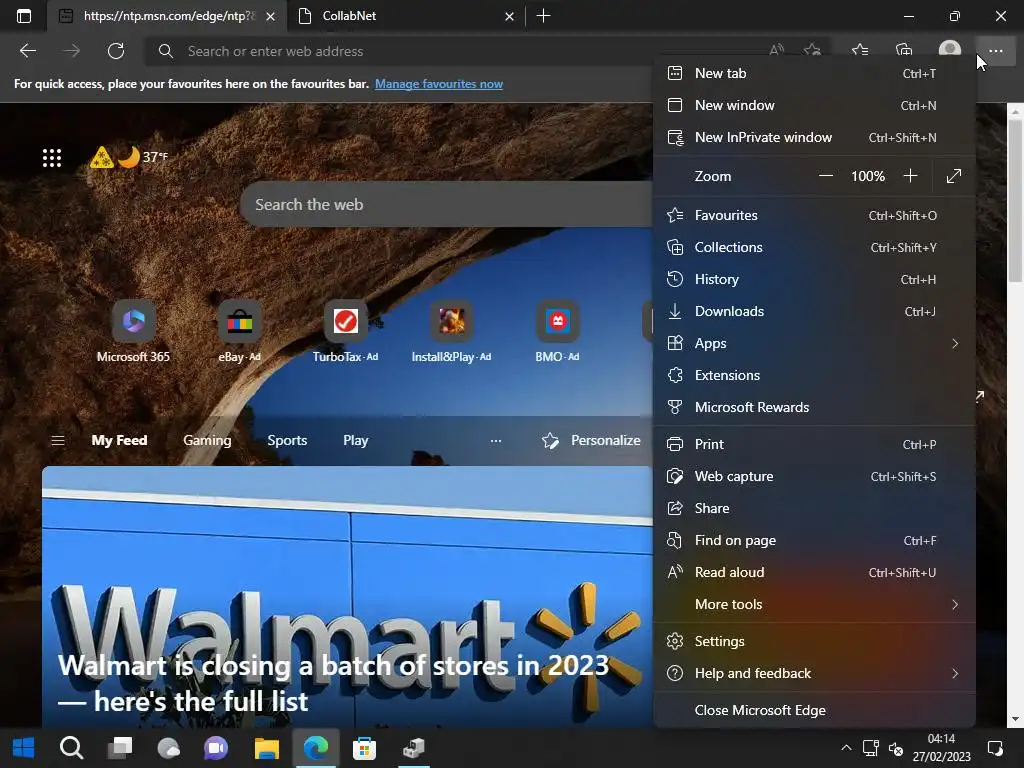The height and width of the screenshot is (768, 1024).
Task: Choose Web capture from the menu
Action: point(814,476)
